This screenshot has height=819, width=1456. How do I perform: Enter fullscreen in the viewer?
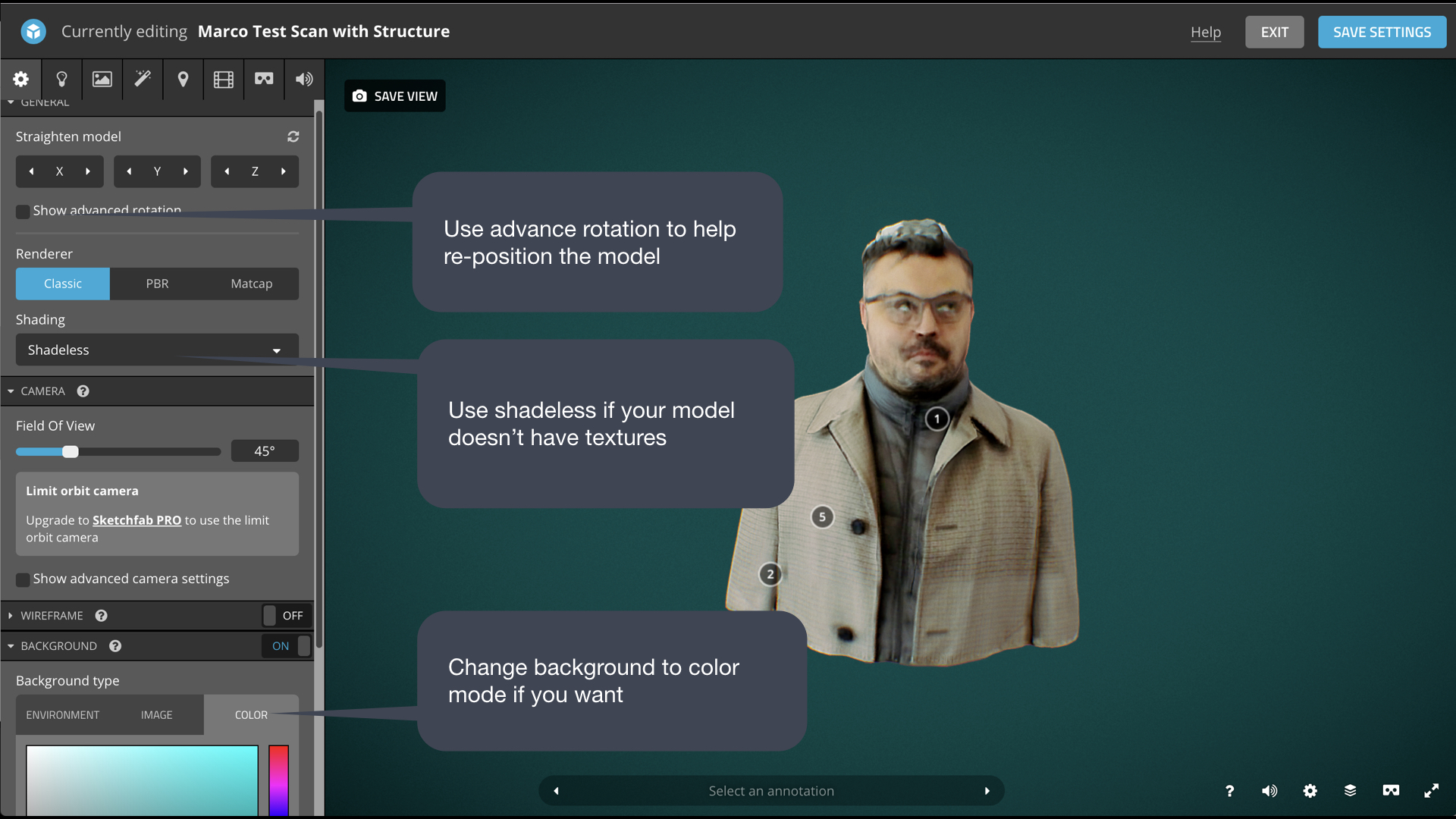tap(1431, 791)
